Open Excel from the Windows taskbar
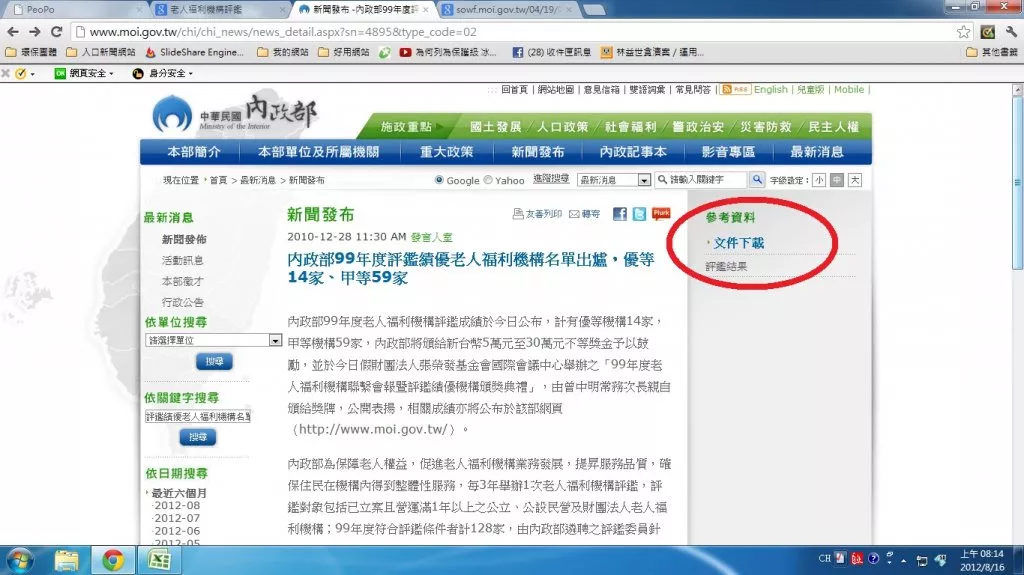The image size is (1024, 575). [158, 559]
